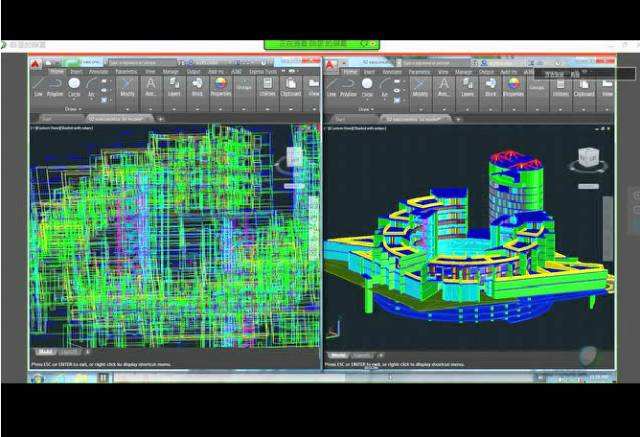The width and height of the screenshot is (640, 437).
Task: Add a new drawing tab in the right window
Action: [x=458, y=119]
